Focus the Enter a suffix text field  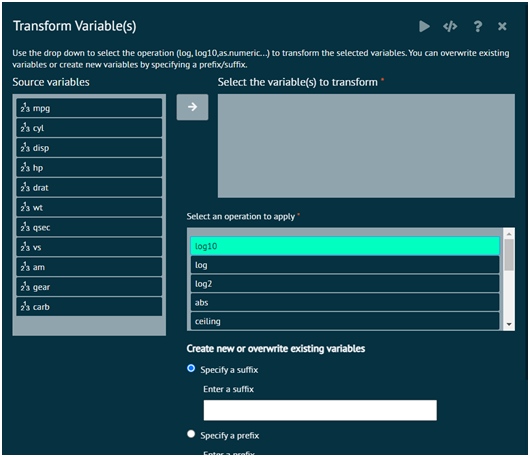[320, 410]
